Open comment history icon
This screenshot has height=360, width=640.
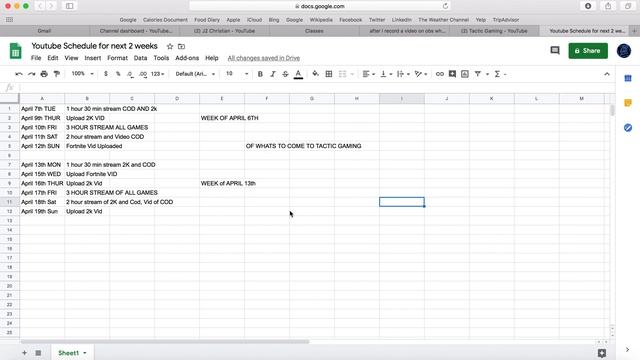point(555,51)
